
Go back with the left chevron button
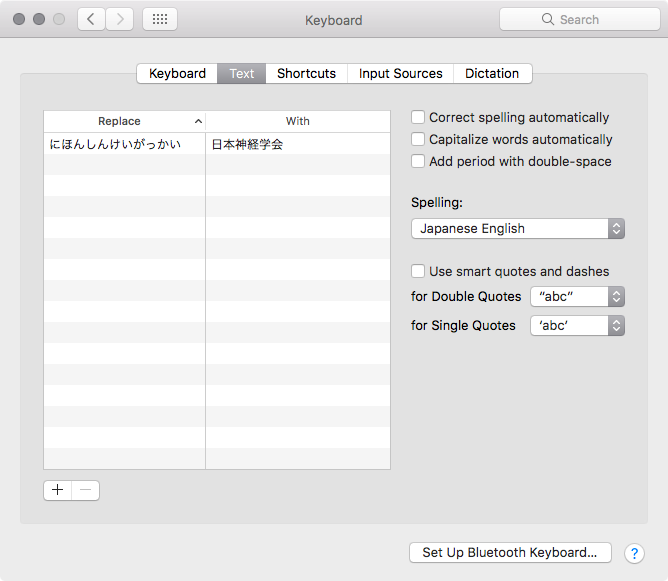(x=91, y=19)
